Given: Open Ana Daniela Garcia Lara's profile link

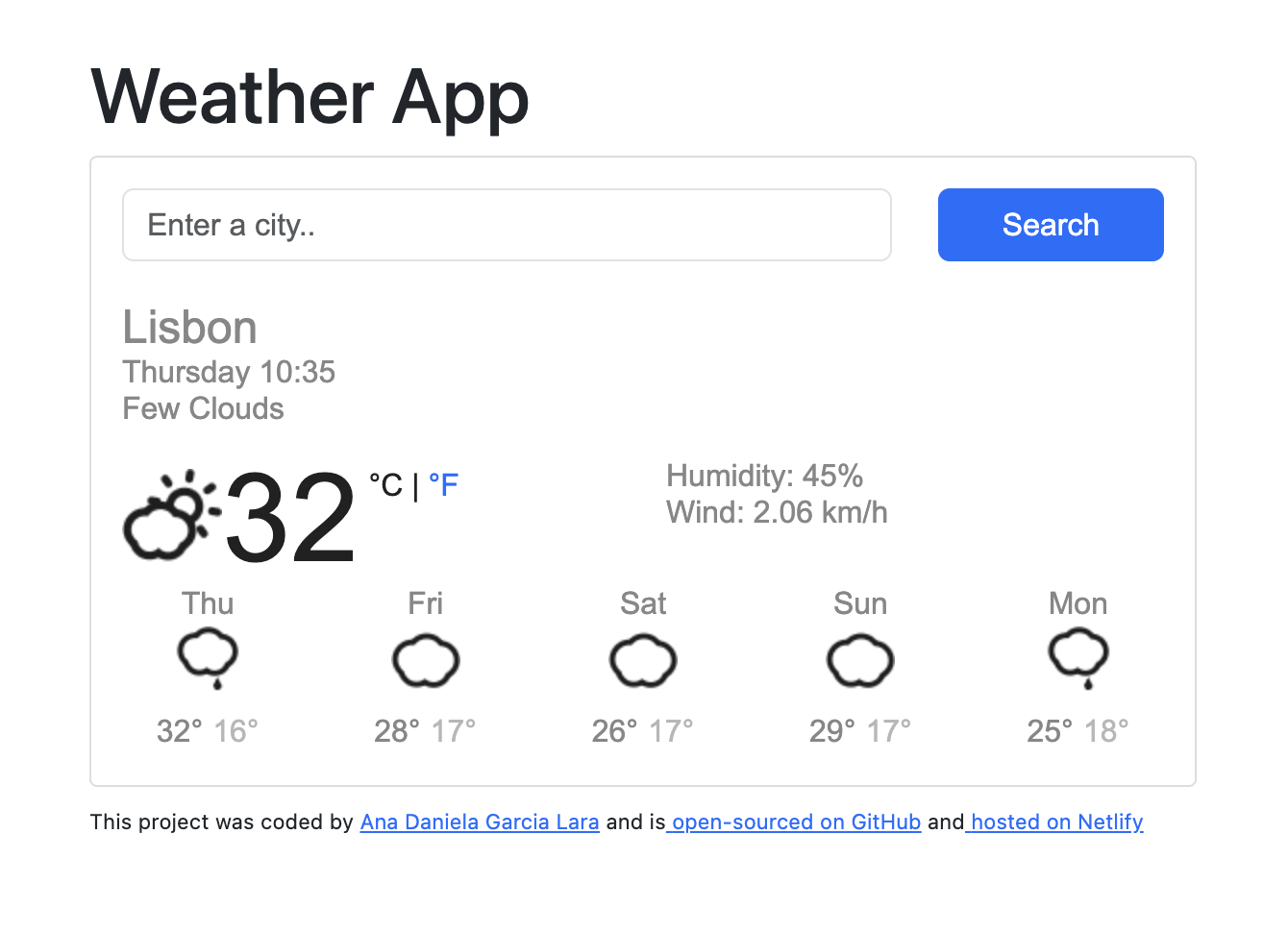Looking at the screenshot, I should [x=479, y=822].
